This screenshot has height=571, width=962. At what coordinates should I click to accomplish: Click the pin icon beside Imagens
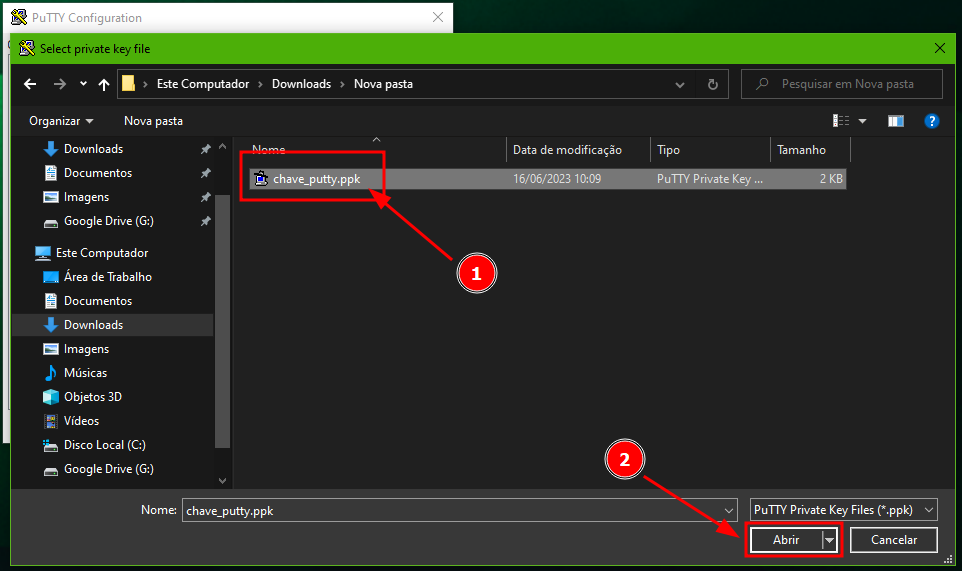pyautogui.click(x=206, y=197)
